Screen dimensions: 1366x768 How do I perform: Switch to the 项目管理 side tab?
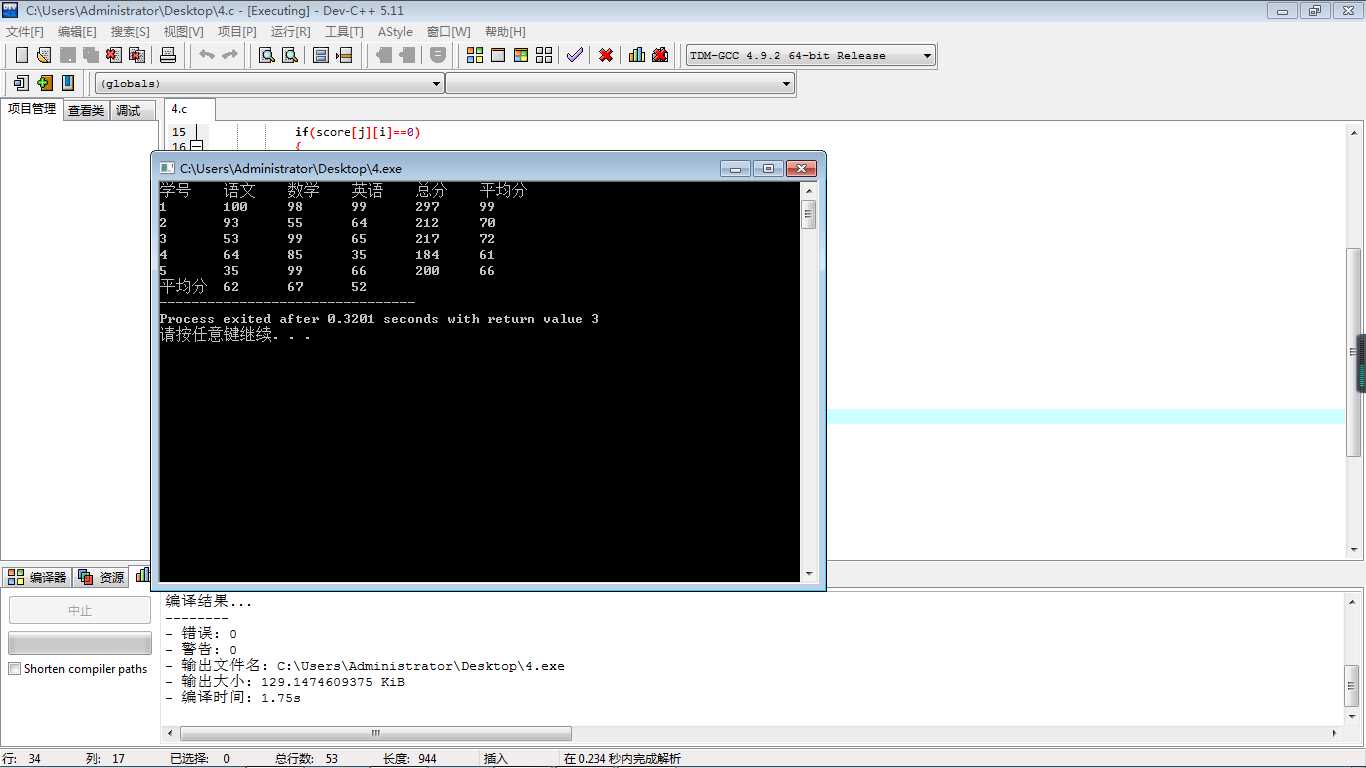tap(32, 109)
